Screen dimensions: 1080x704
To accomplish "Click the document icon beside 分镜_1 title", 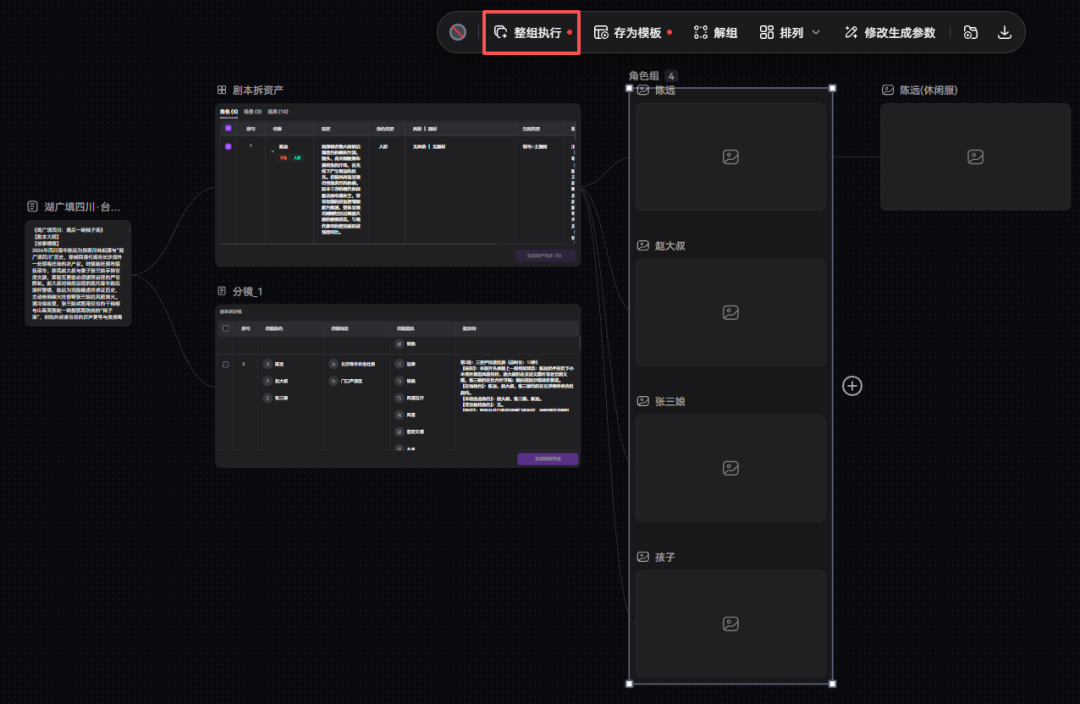I will coord(222,291).
